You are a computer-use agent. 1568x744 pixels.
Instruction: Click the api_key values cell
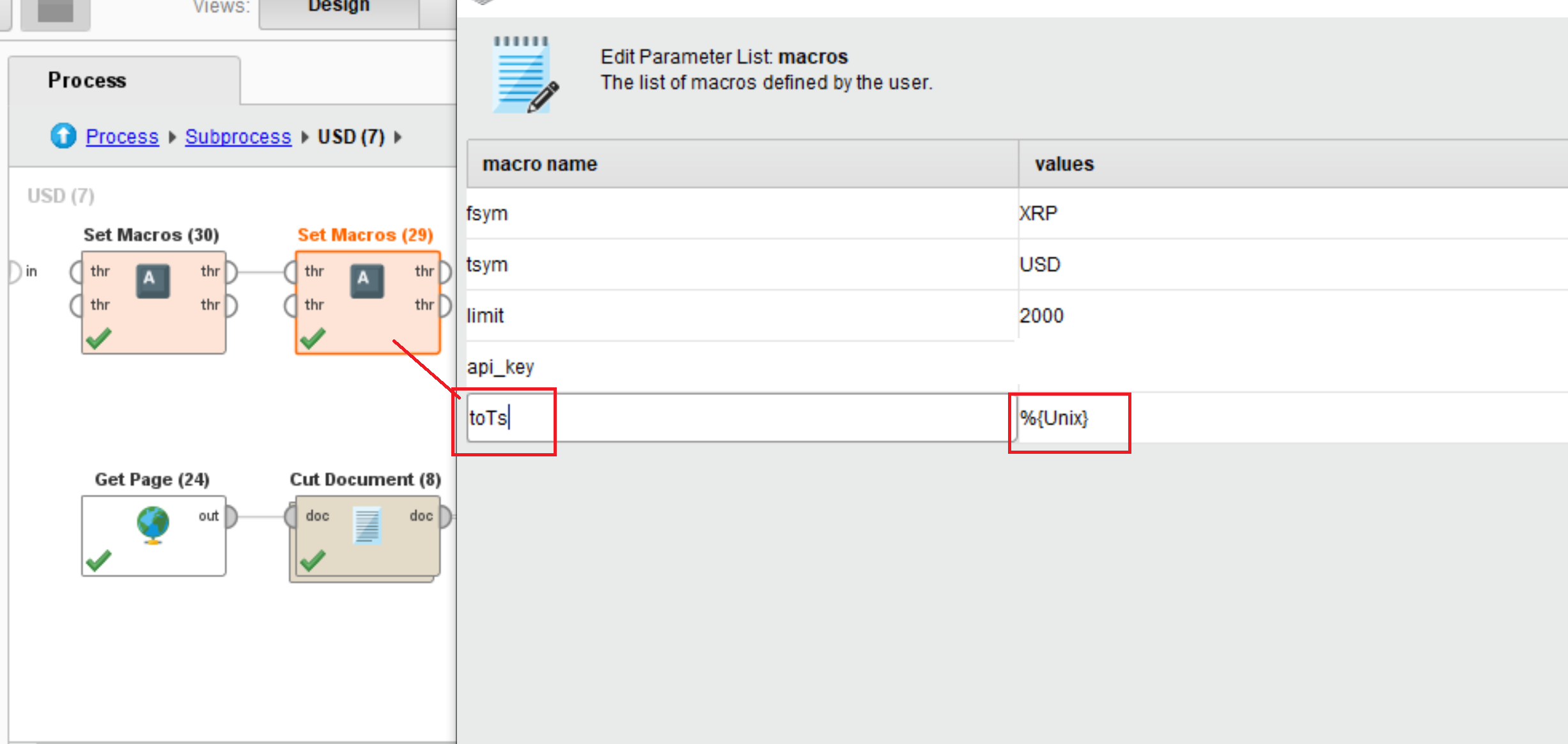click(1292, 367)
